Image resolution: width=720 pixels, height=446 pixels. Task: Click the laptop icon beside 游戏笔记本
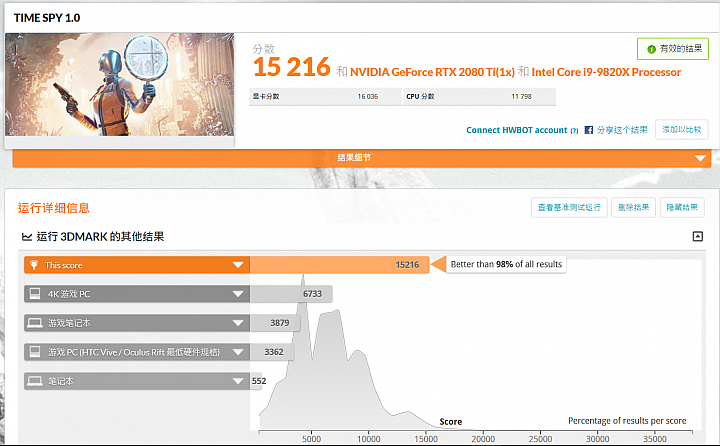pyautogui.click(x=35, y=323)
